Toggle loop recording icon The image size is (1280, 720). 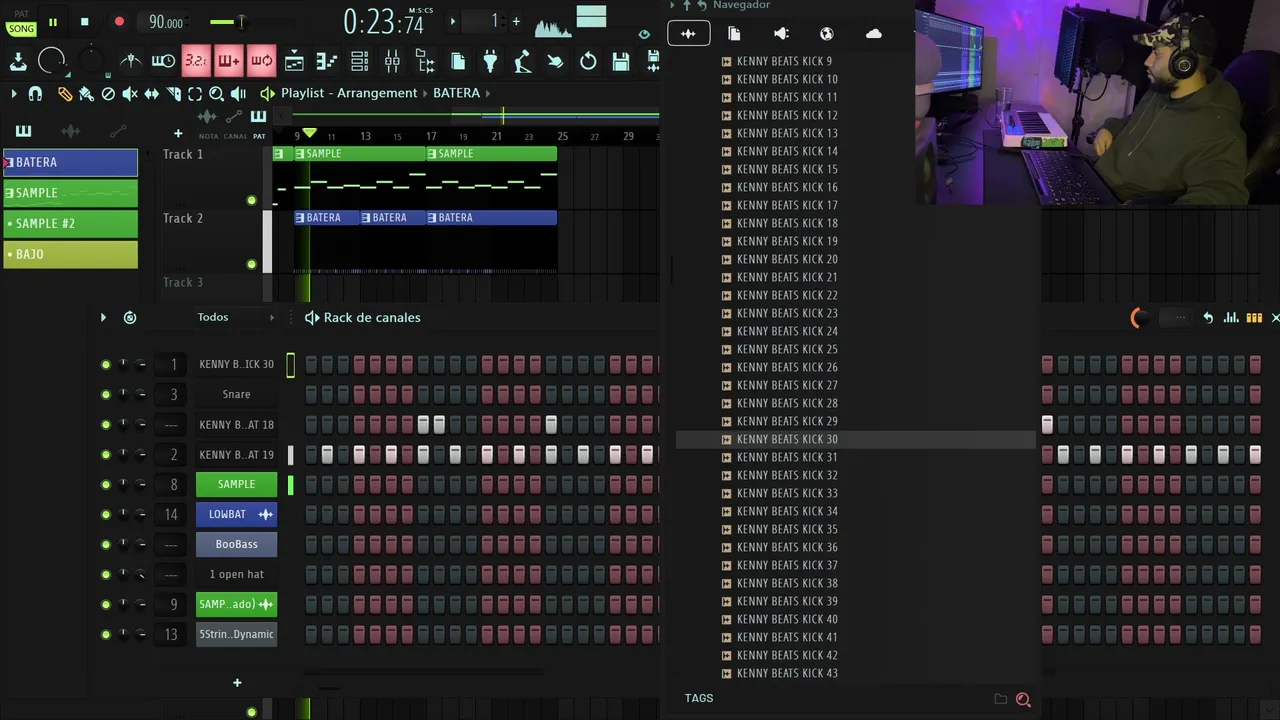(x=261, y=61)
